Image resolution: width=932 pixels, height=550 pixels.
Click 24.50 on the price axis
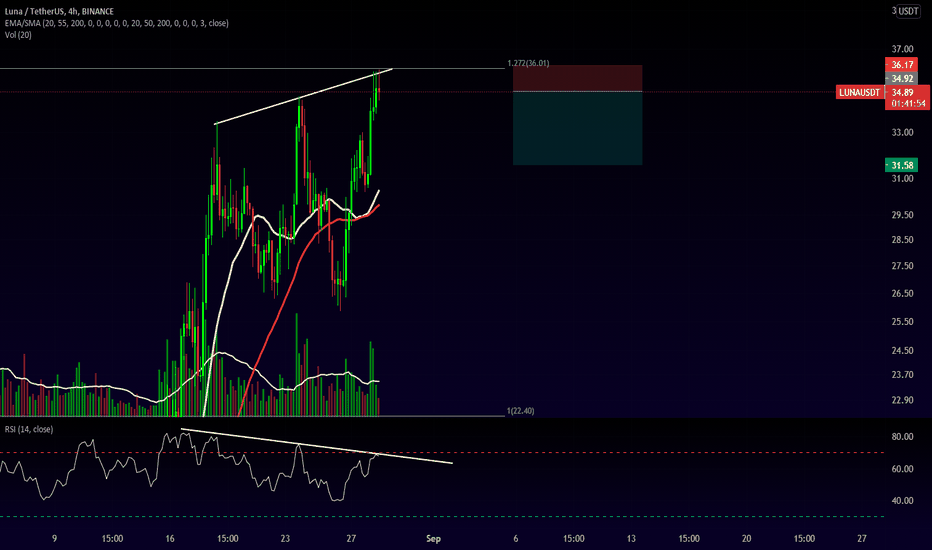click(902, 351)
